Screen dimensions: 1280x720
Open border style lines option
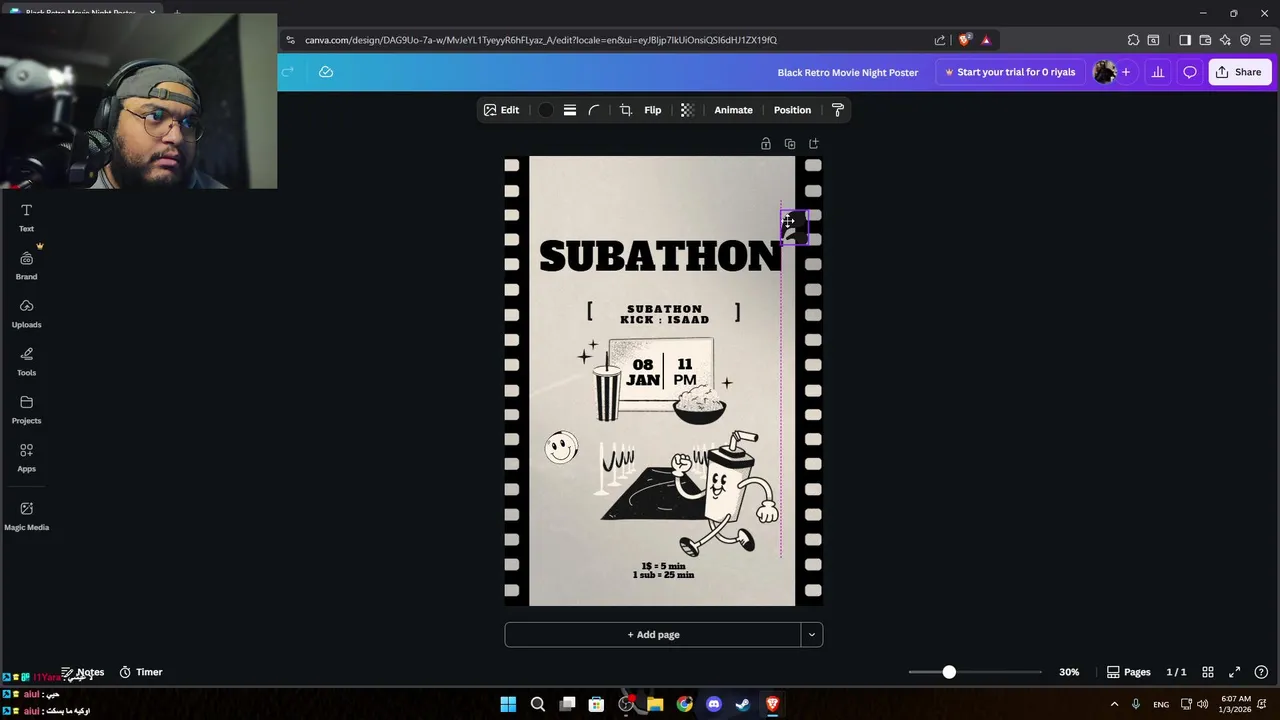(x=570, y=110)
